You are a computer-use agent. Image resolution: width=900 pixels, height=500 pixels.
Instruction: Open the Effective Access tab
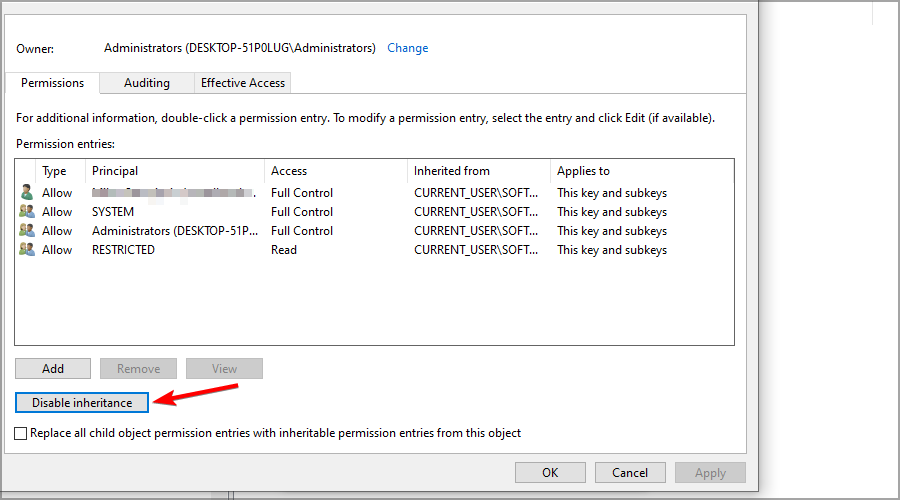(243, 83)
